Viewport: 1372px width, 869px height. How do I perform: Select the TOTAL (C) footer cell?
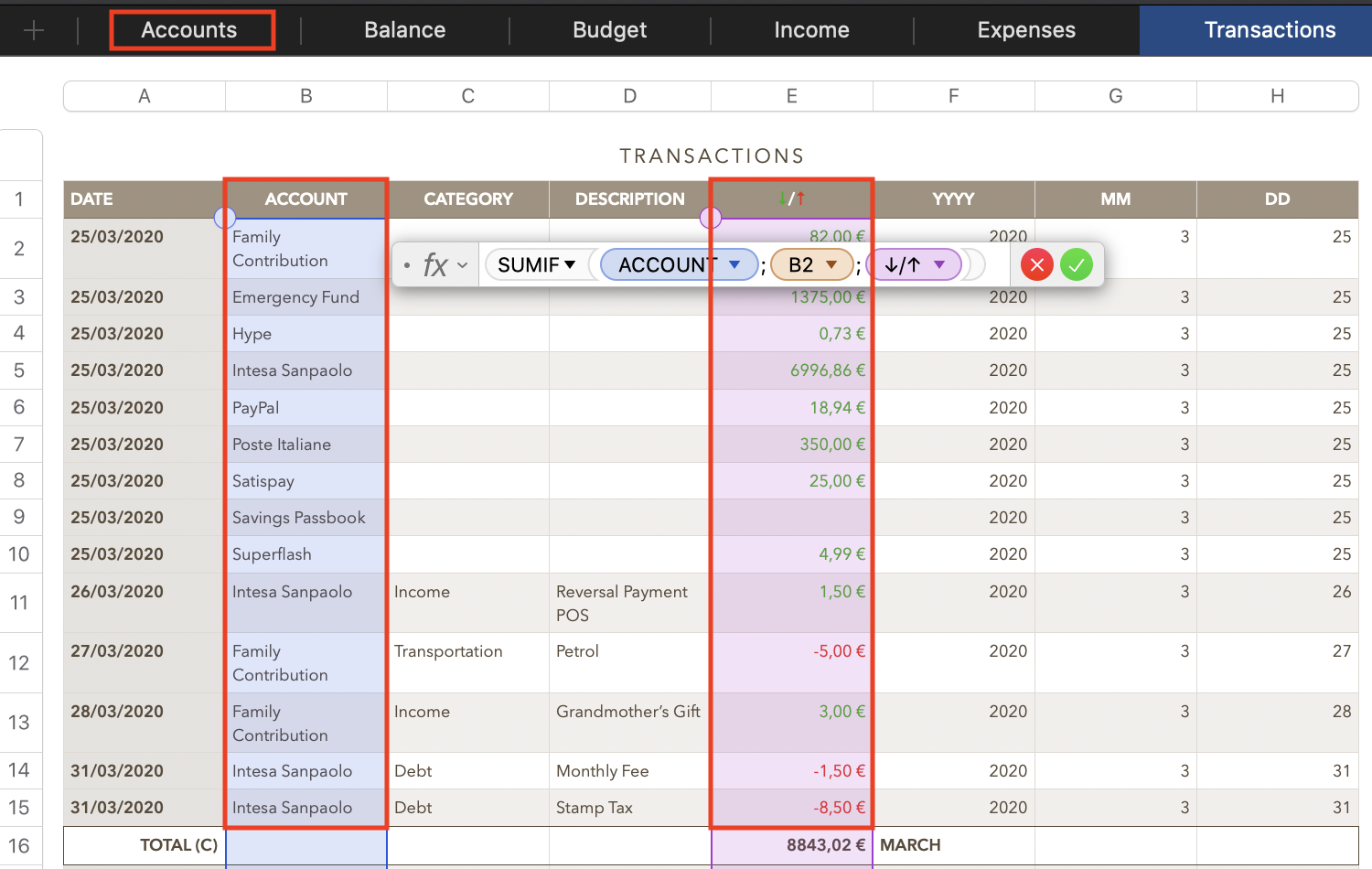pos(145,846)
